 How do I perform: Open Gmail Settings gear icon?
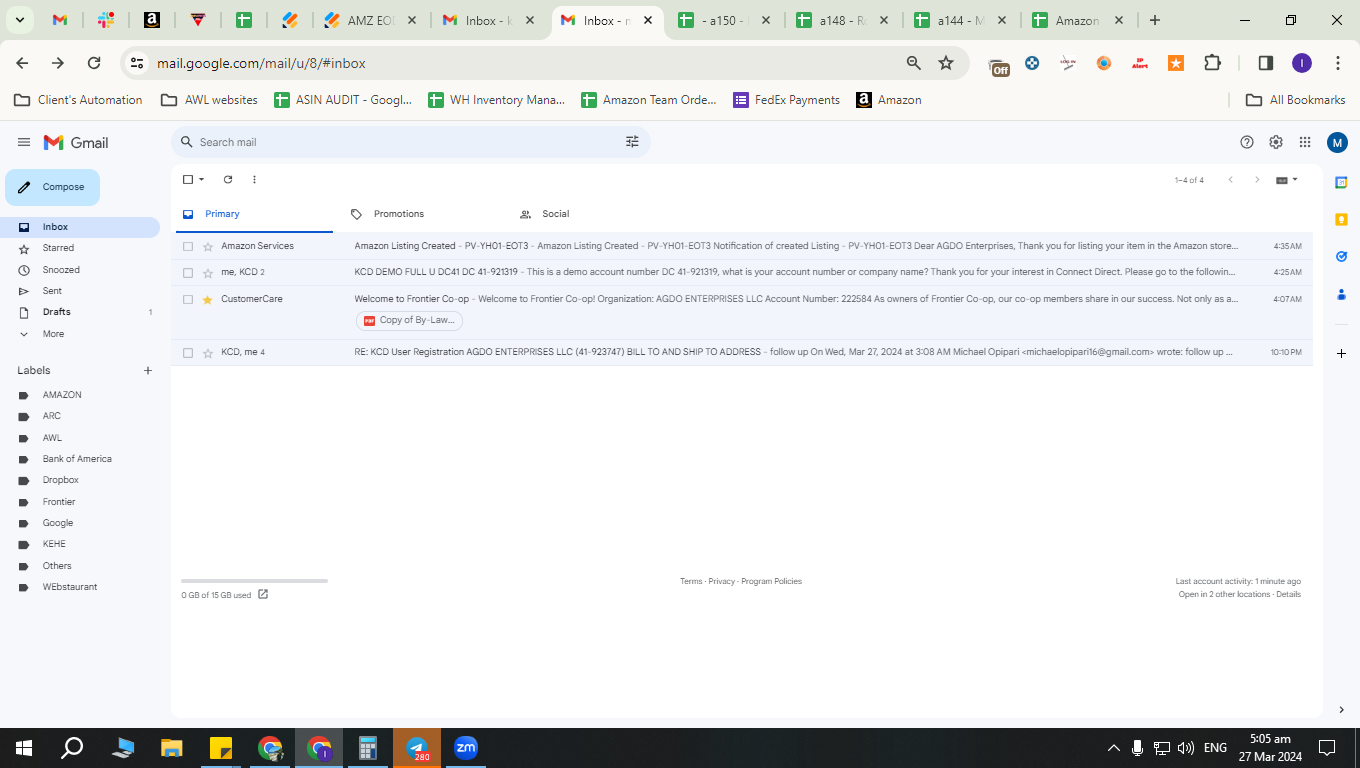tap(1276, 142)
